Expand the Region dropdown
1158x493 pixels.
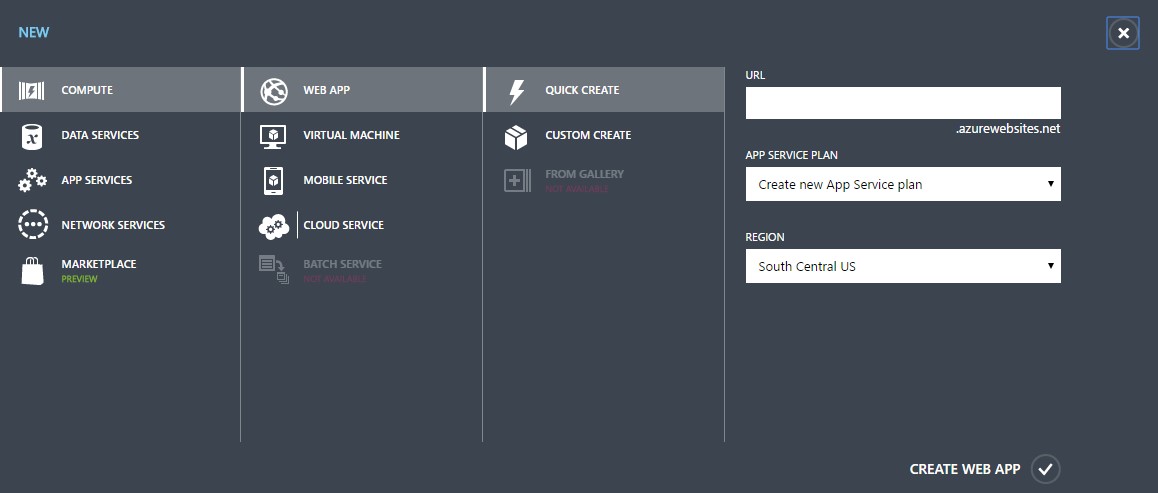click(x=902, y=266)
